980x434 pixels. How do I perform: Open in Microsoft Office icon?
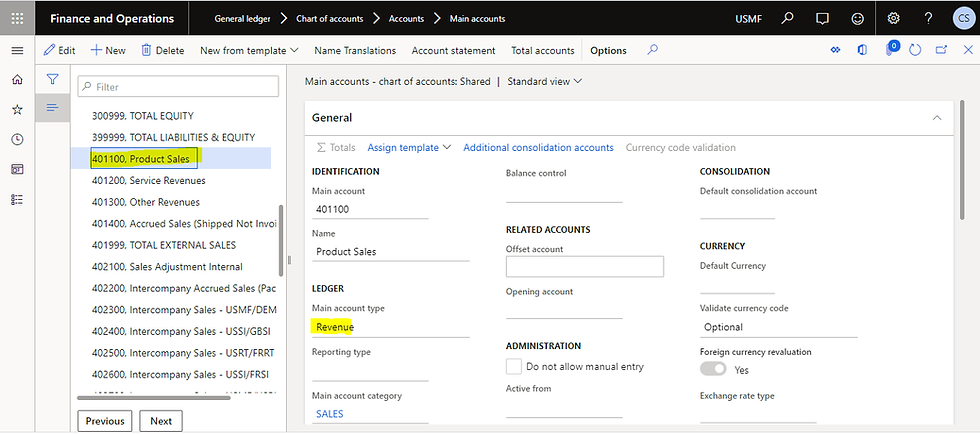[x=862, y=50]
